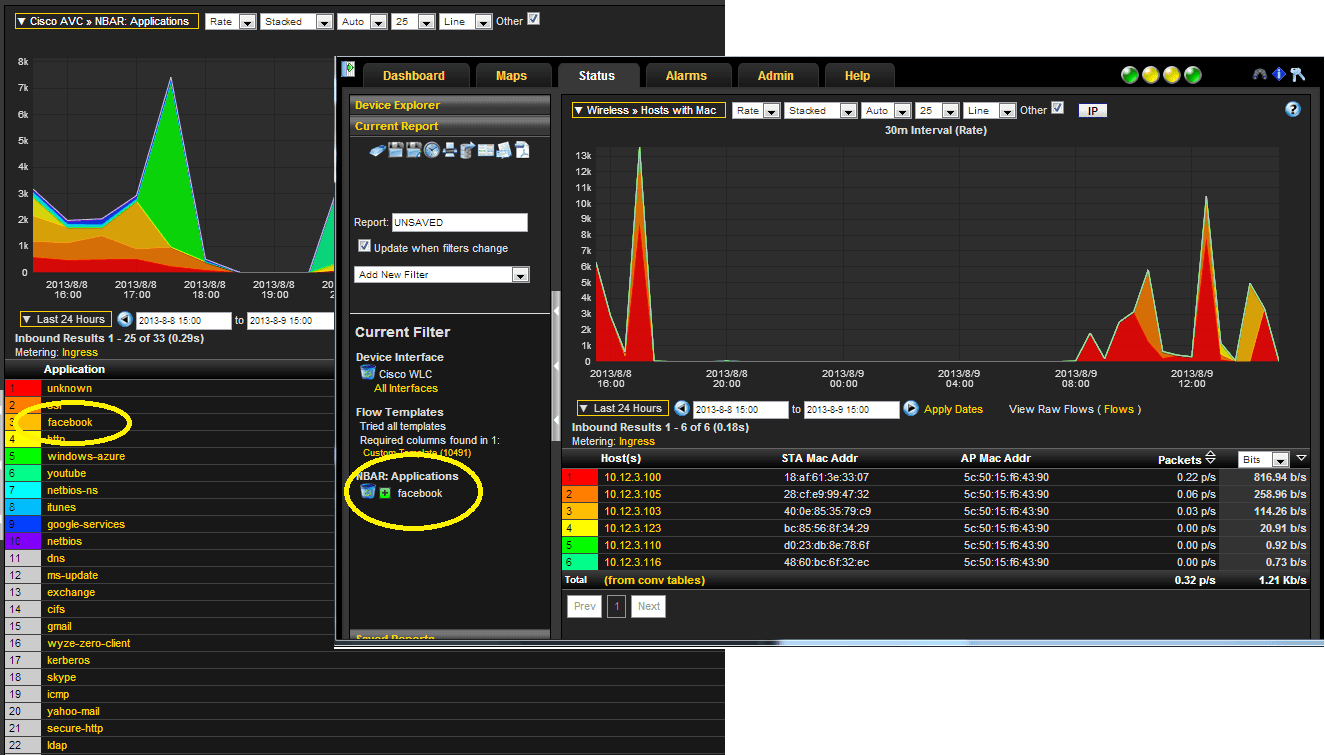Click the Report name field showing UNSAVED
Image resolution: width=1325 pixels, height=755 pixels.
(459, 222)
